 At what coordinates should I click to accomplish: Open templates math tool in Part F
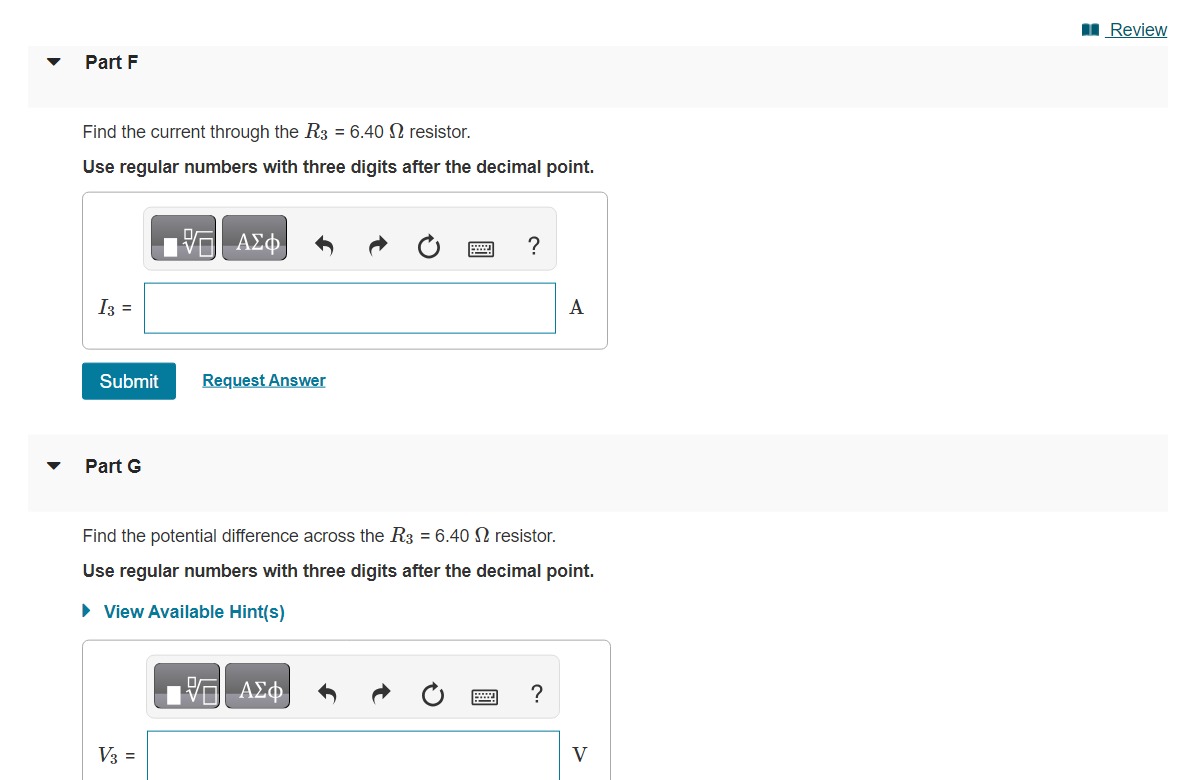[x=183, y=238]
